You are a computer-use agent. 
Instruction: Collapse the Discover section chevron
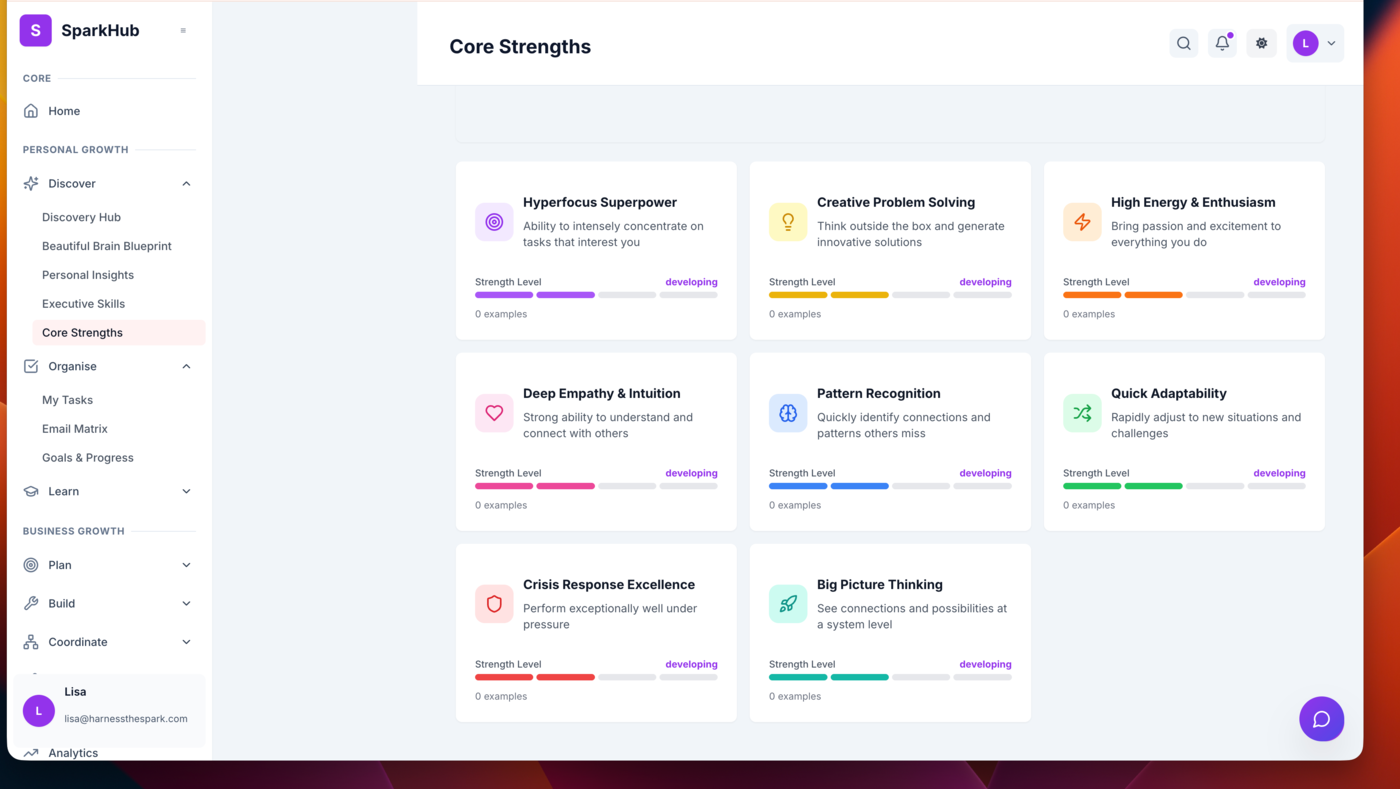coord(186,184)
